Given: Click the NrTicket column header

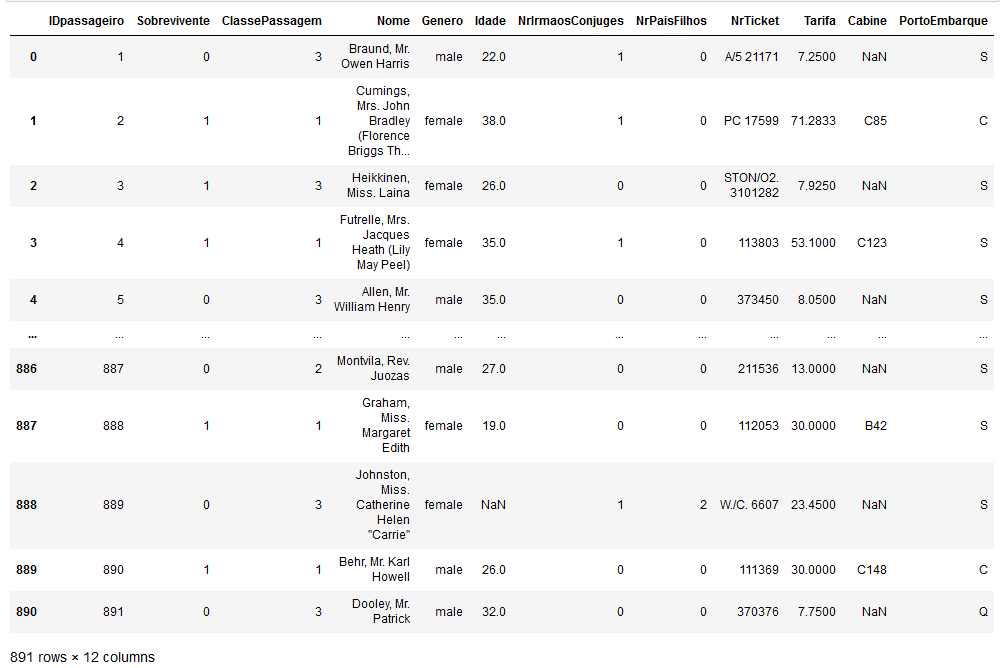Looking at the screenshot, I should (754, 20).
